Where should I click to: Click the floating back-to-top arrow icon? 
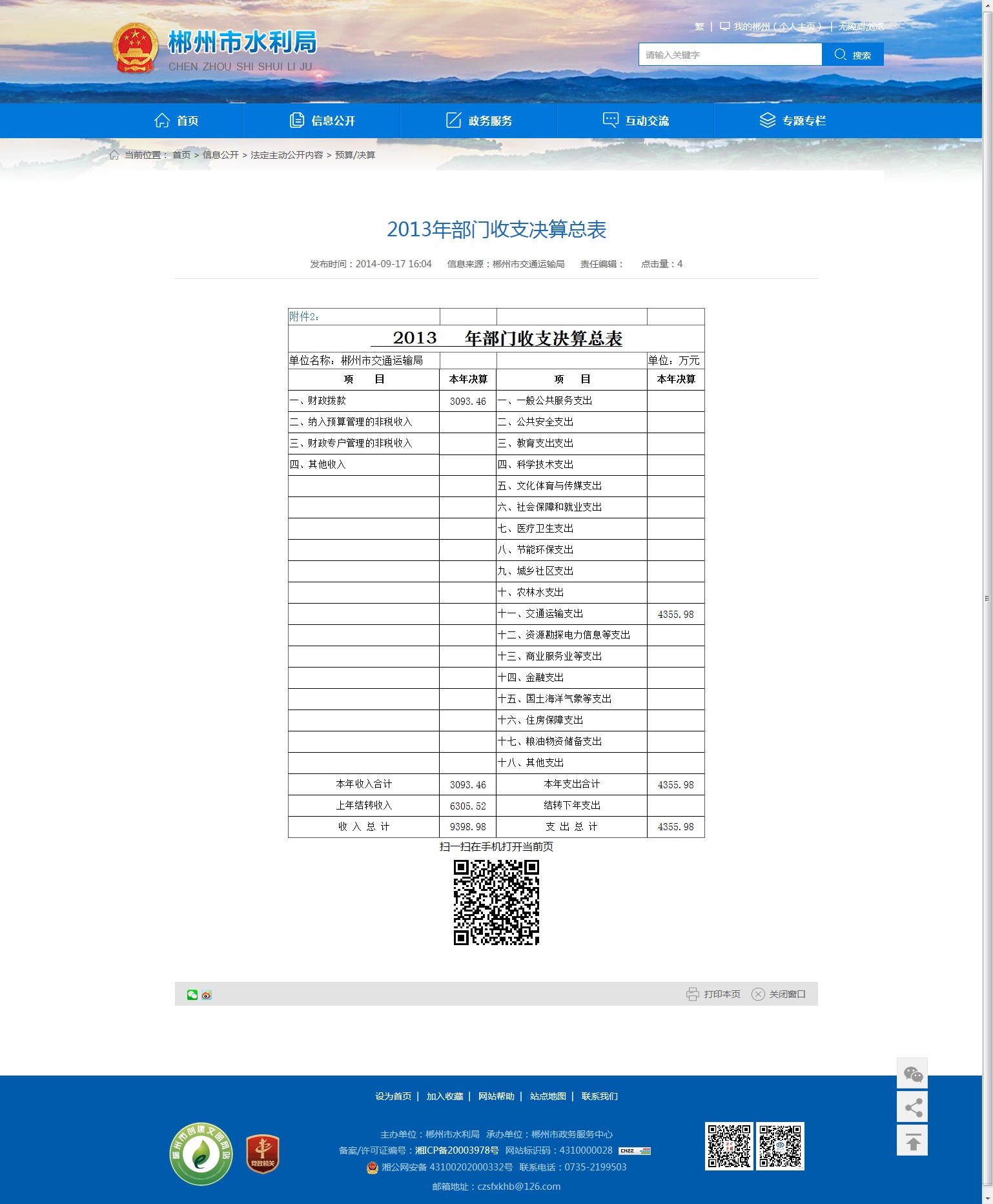[x=912, y=1141]
